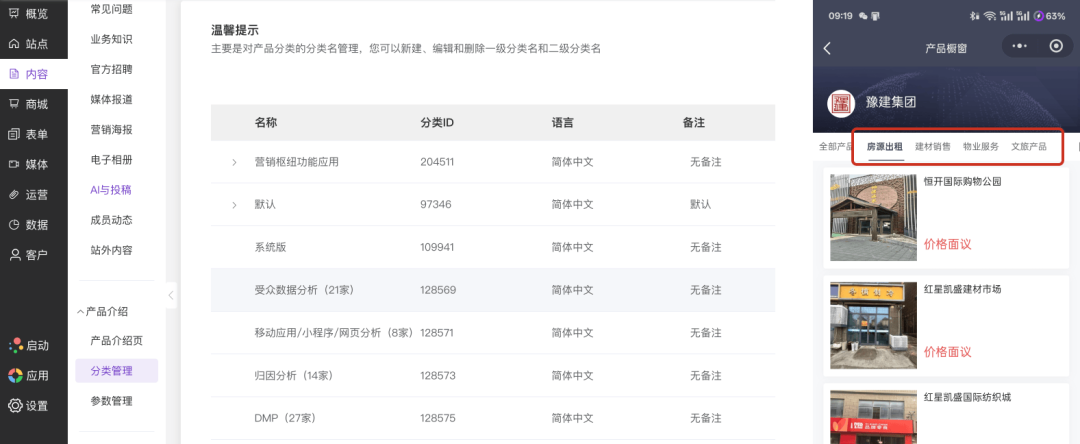Open the 运营 operations icon
This screenshot has height=444, width=1080.
(x=14, y=194)
